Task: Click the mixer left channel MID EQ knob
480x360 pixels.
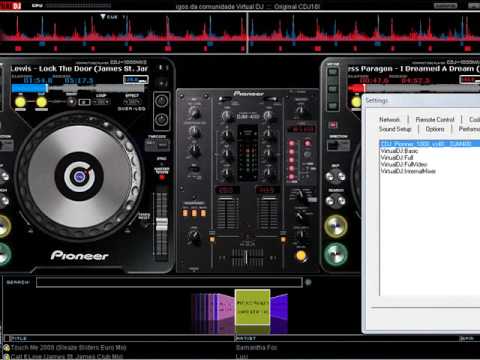Action: [227, 154]
